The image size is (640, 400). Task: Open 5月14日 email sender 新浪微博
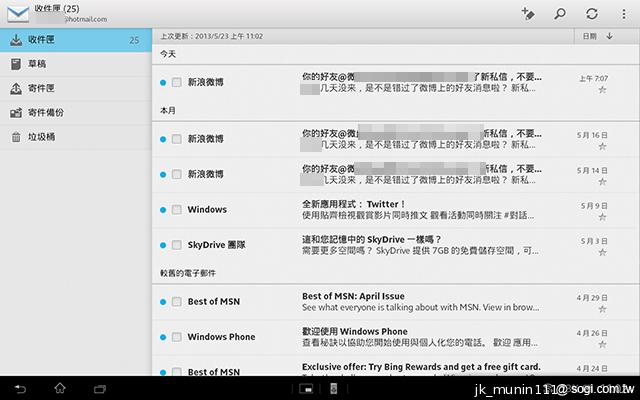click(x=205, y=174)
